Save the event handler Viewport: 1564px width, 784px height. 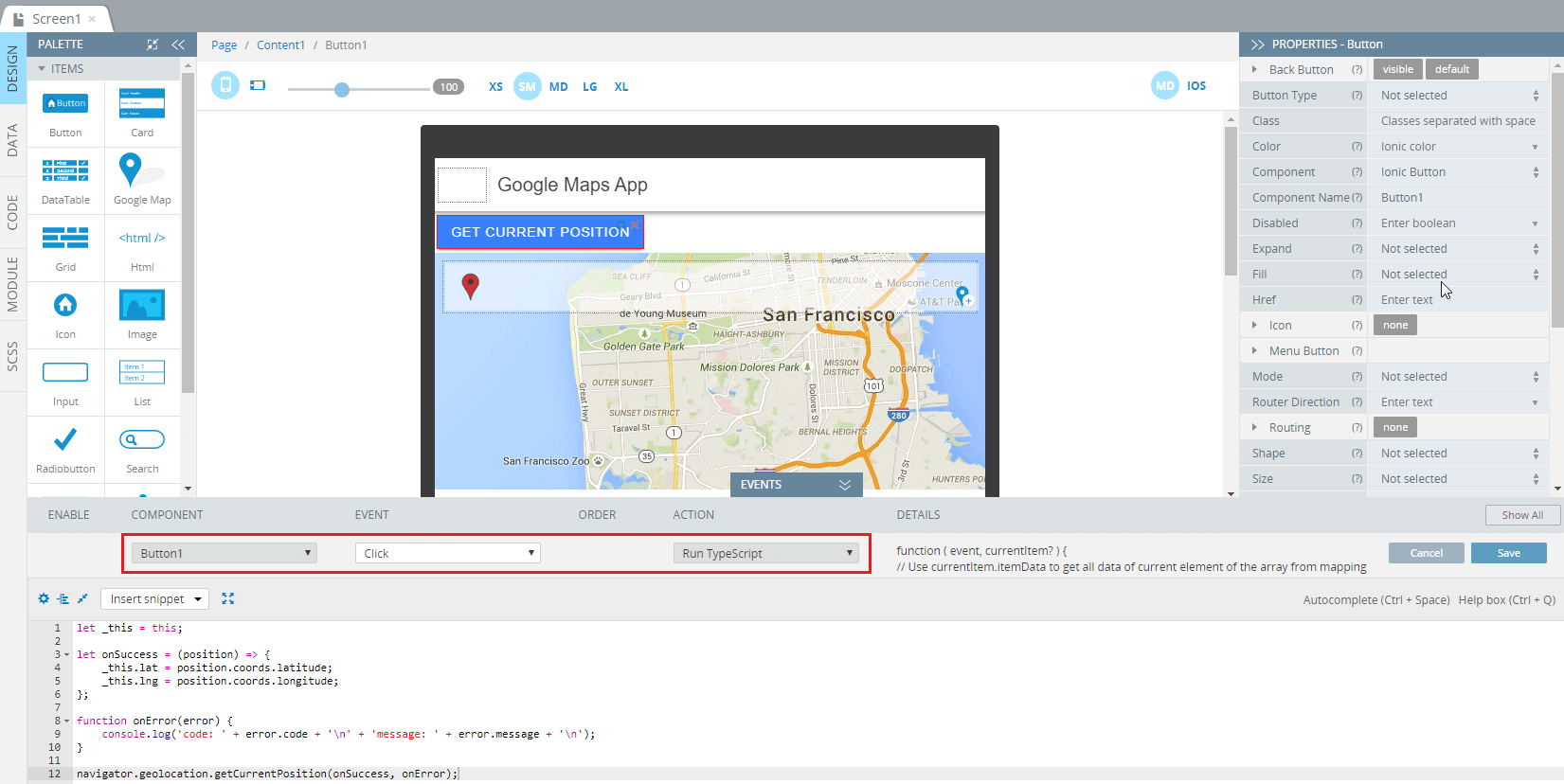1508,553
